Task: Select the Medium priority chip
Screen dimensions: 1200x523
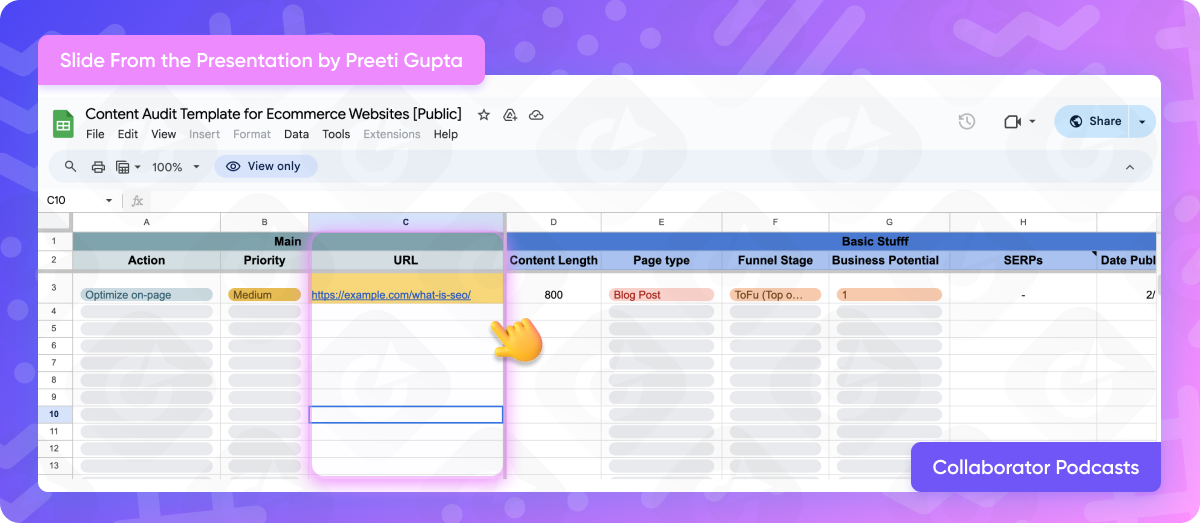Action: pos(264,295)
